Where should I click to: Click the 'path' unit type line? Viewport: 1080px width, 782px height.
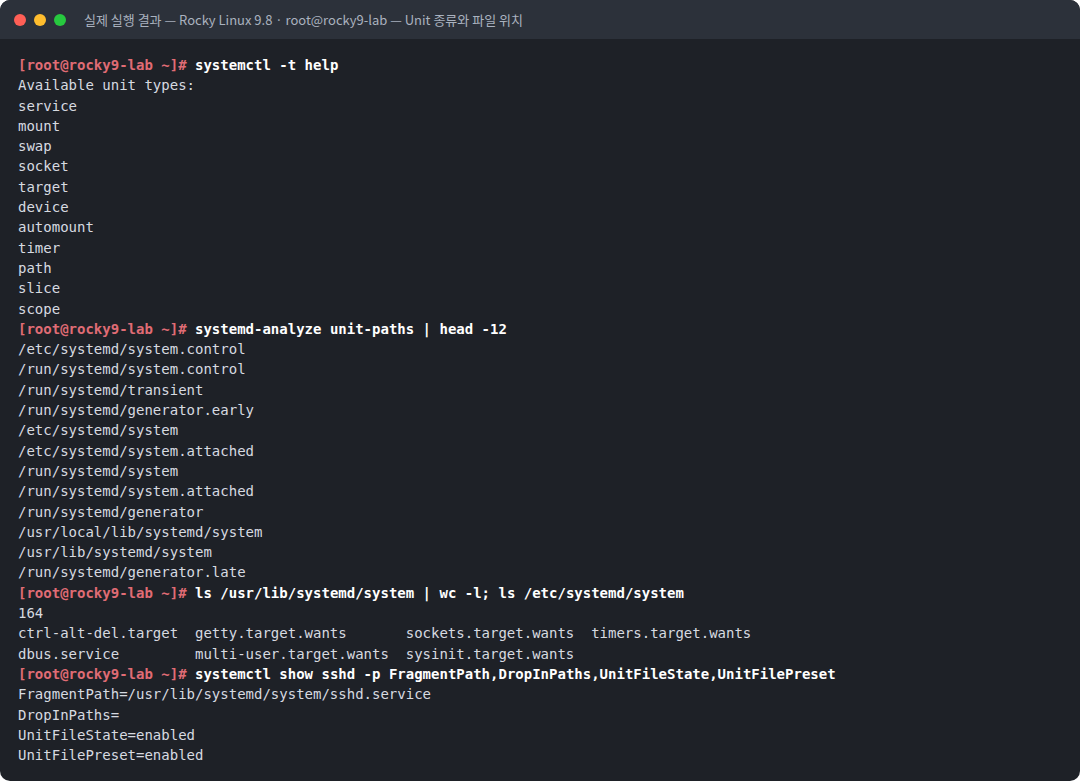[34, 268]
